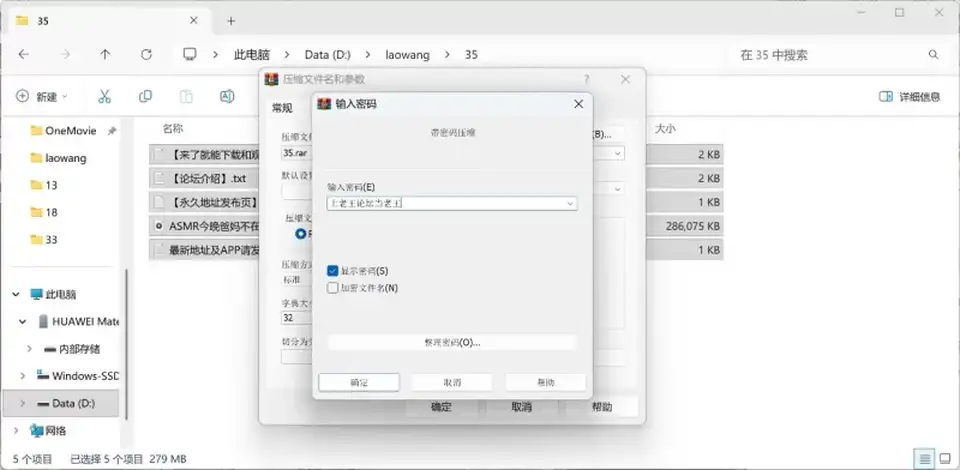Click the search magnifier icon in Explorer
Image resolution: width=960 pixels, height=470 pixels.
(x=933, y=54)
